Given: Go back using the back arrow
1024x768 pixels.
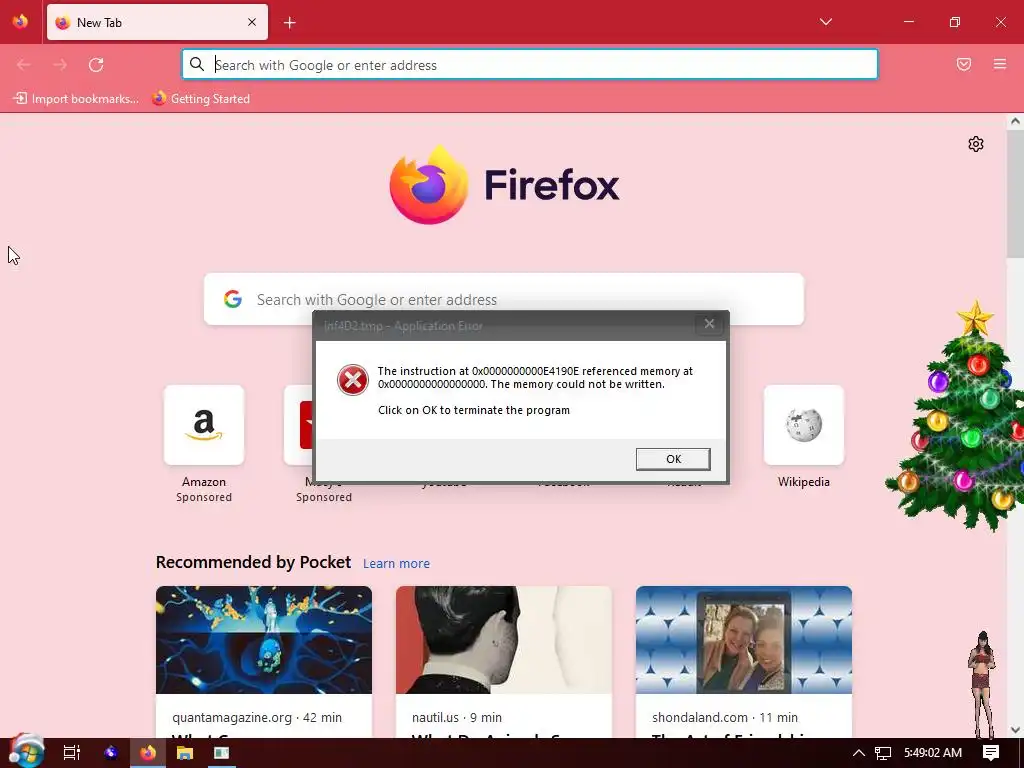Looking at the screenshot, I should [x=24, y=65].
